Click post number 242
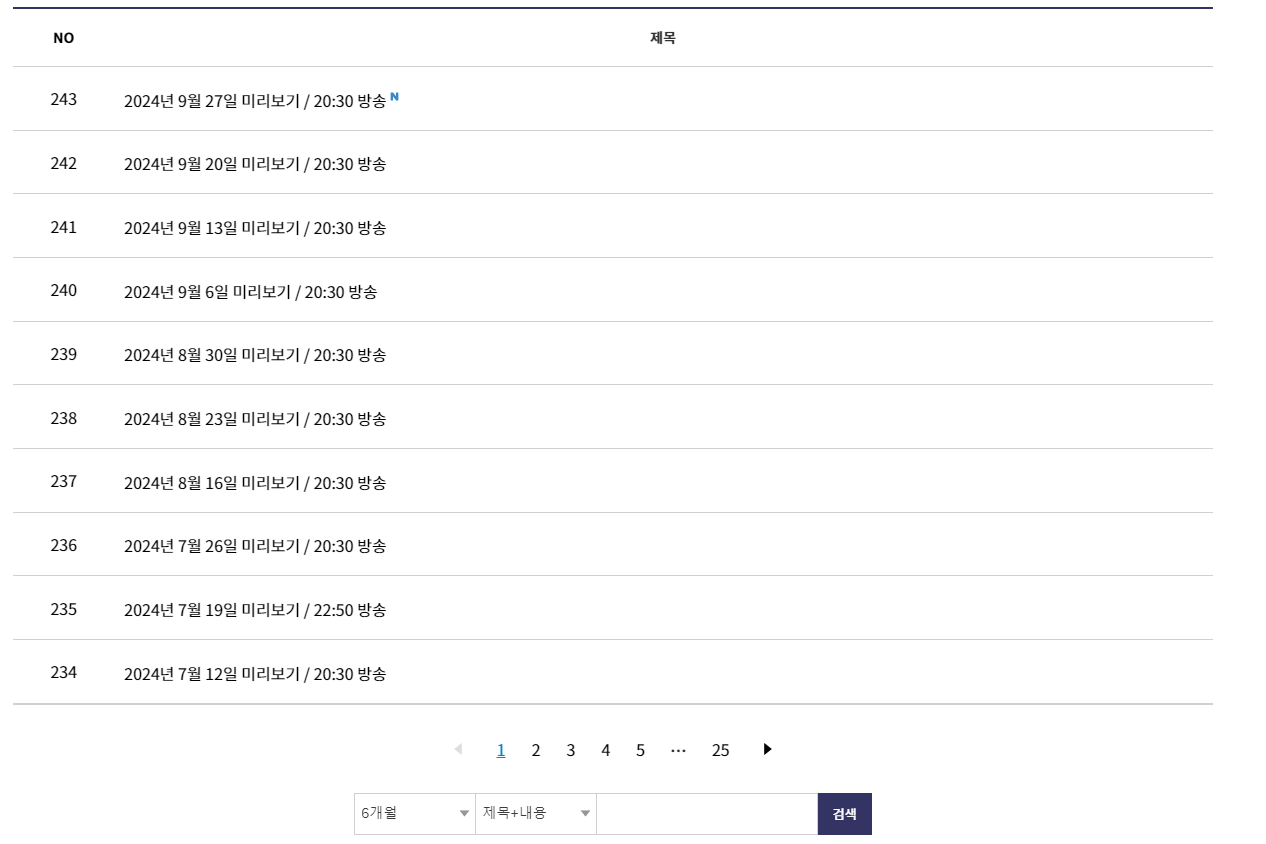The image size is (1266, 844). click(63, 163)
